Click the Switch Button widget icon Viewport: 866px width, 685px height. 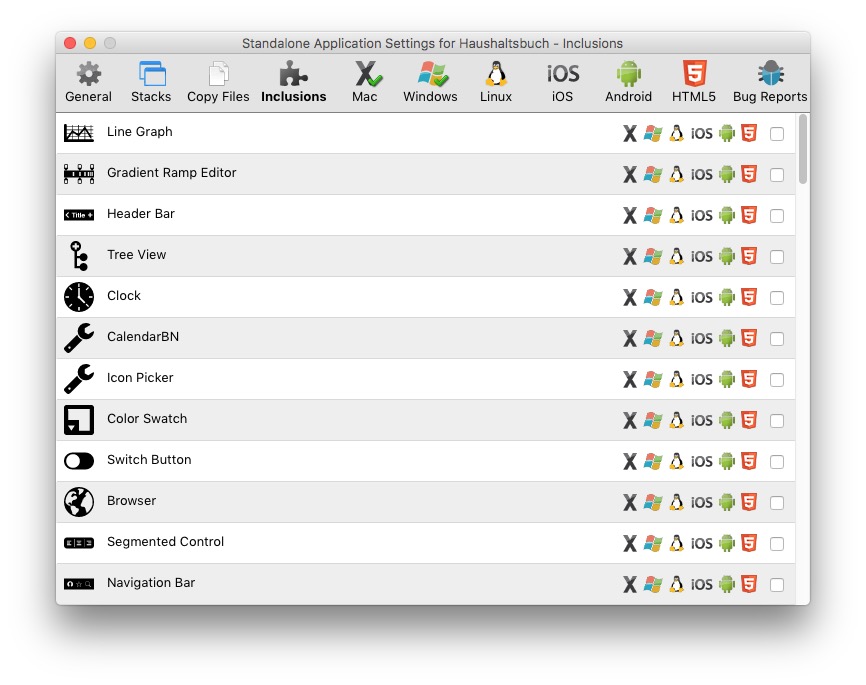78,461
